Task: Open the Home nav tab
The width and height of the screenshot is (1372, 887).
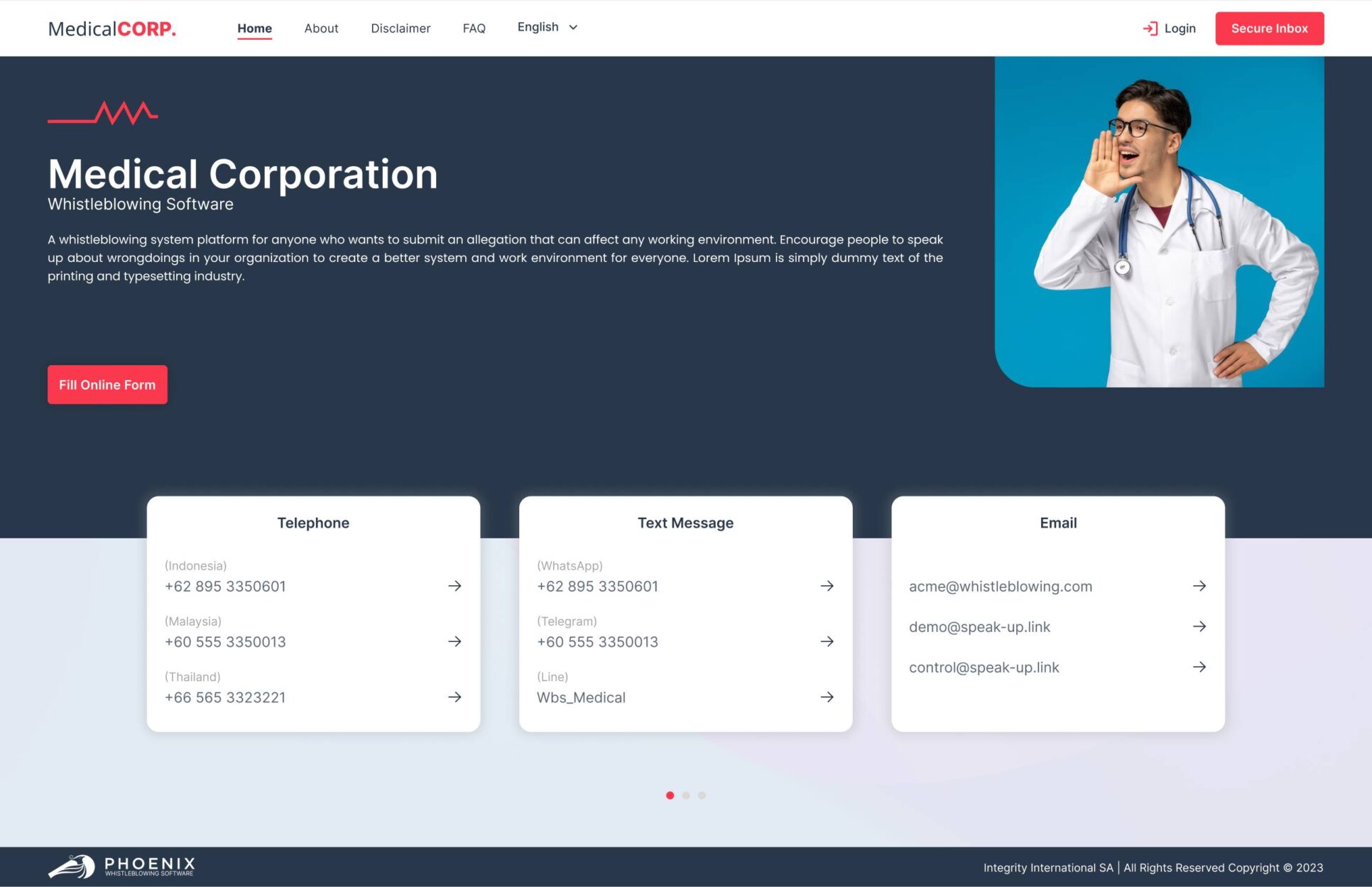Action: click(254, 28)
